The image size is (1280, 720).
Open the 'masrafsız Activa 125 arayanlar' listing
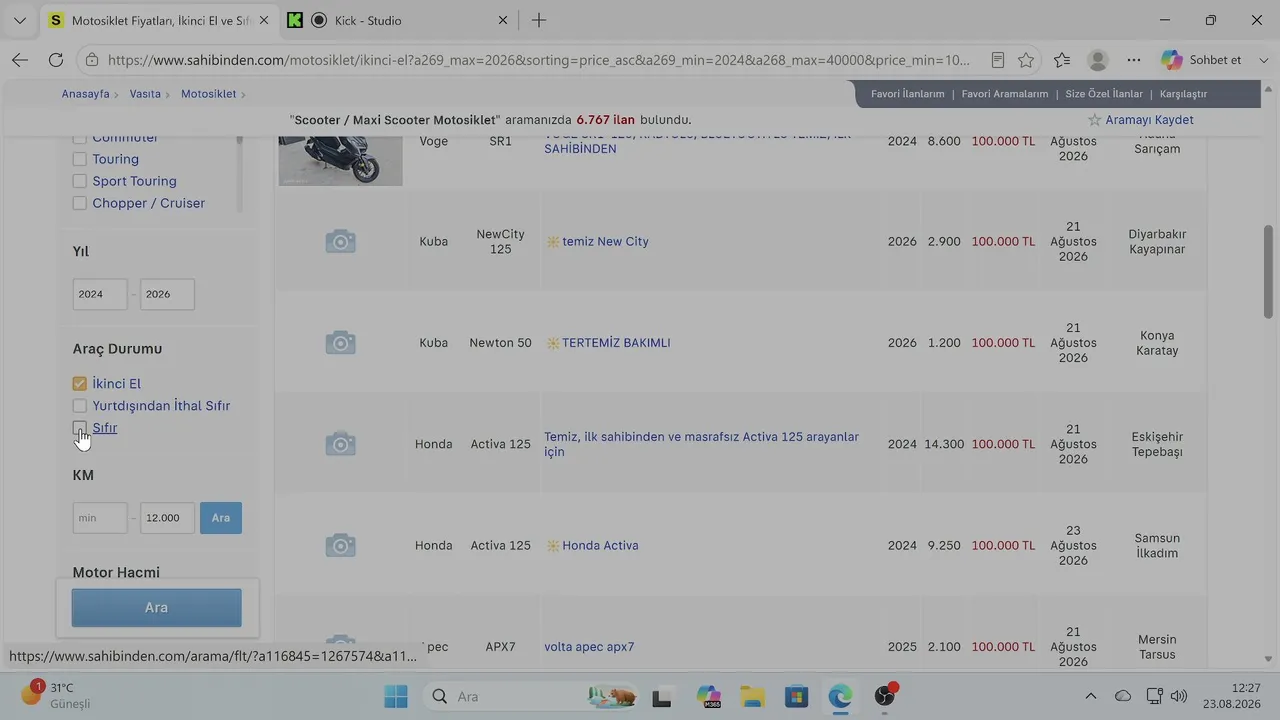pos(701,444)
